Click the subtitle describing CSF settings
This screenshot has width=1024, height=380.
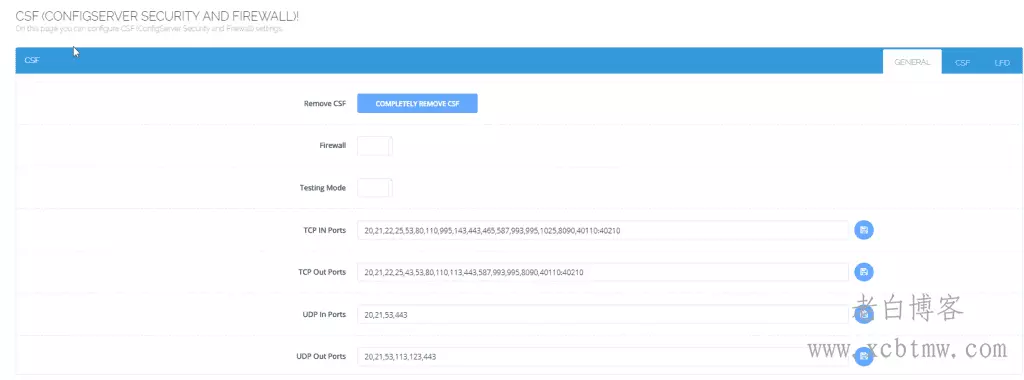tap(149, 29)
